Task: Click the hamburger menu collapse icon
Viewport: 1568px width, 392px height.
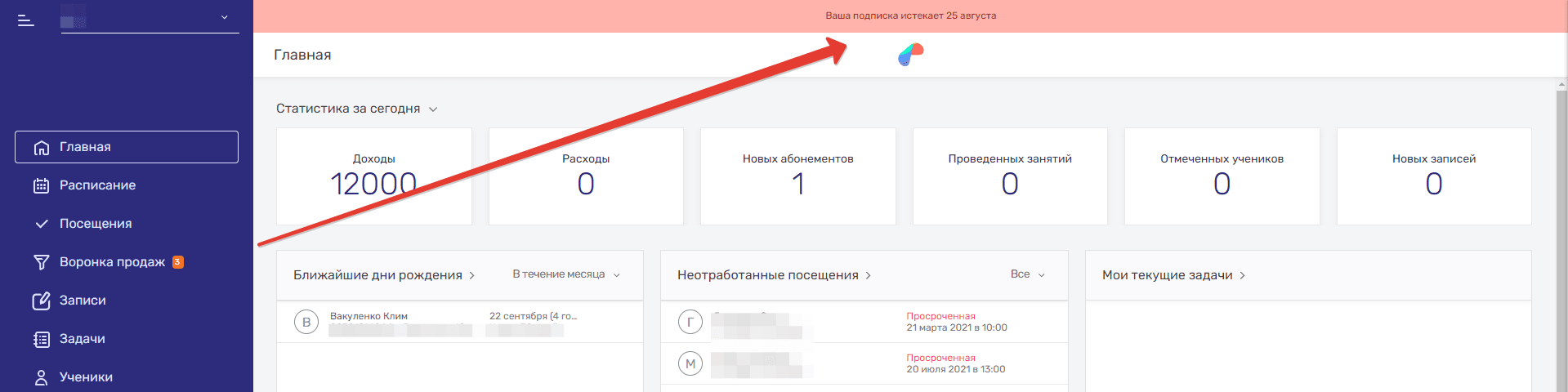Action: (26, 20)
